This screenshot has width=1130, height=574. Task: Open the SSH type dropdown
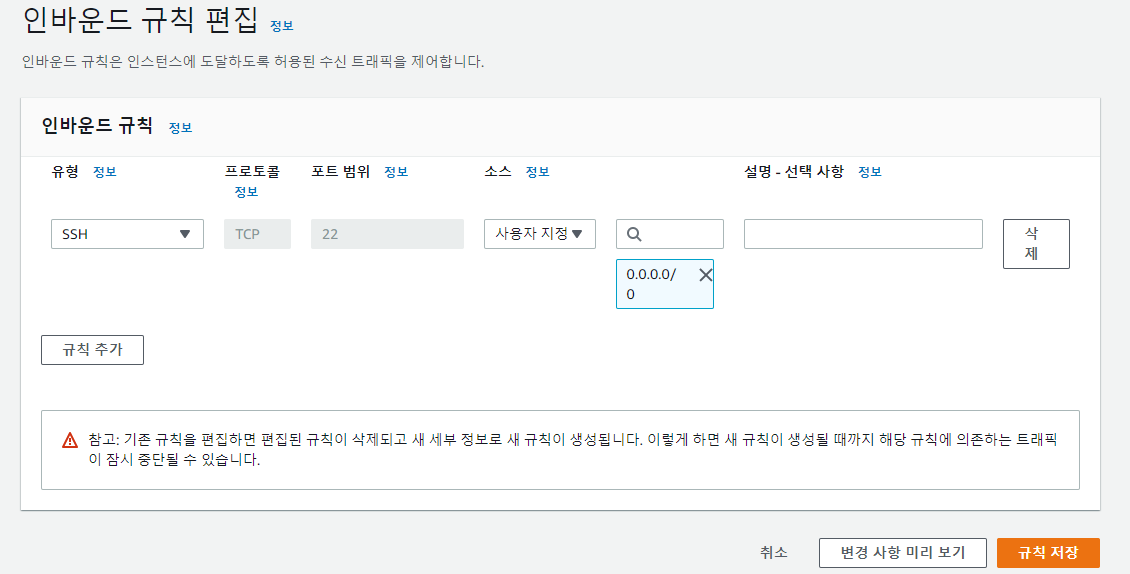pos(128,234)
